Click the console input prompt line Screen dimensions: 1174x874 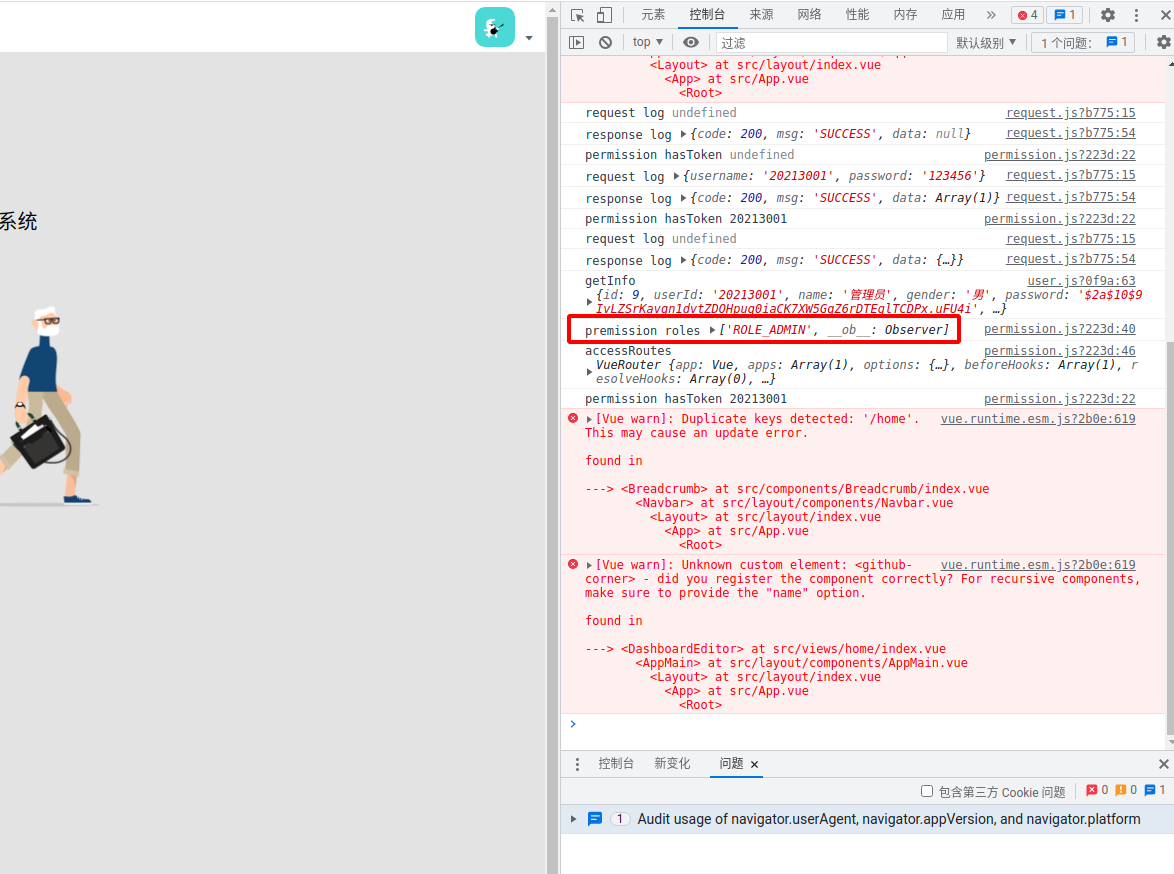click(x=863, y=724)
